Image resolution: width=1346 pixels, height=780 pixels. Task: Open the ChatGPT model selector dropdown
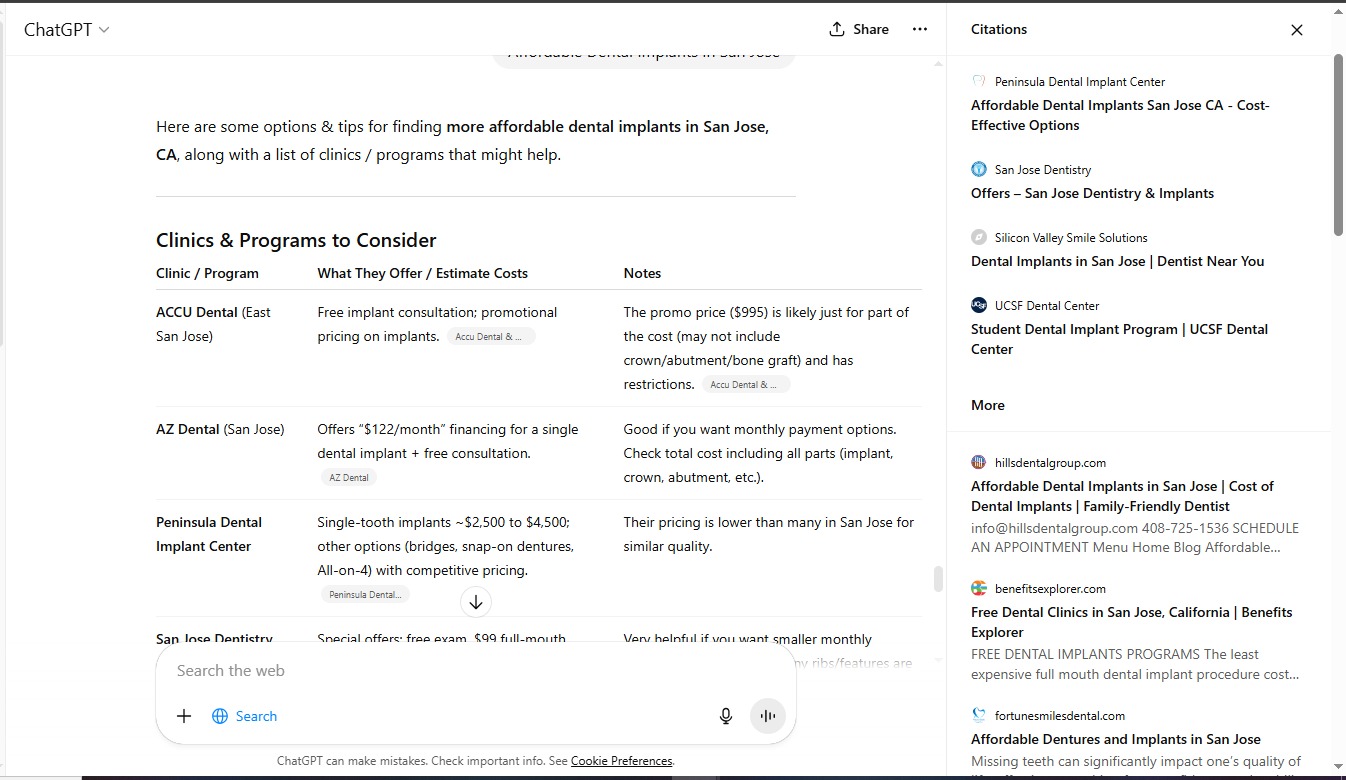click(x=66, y=30)
